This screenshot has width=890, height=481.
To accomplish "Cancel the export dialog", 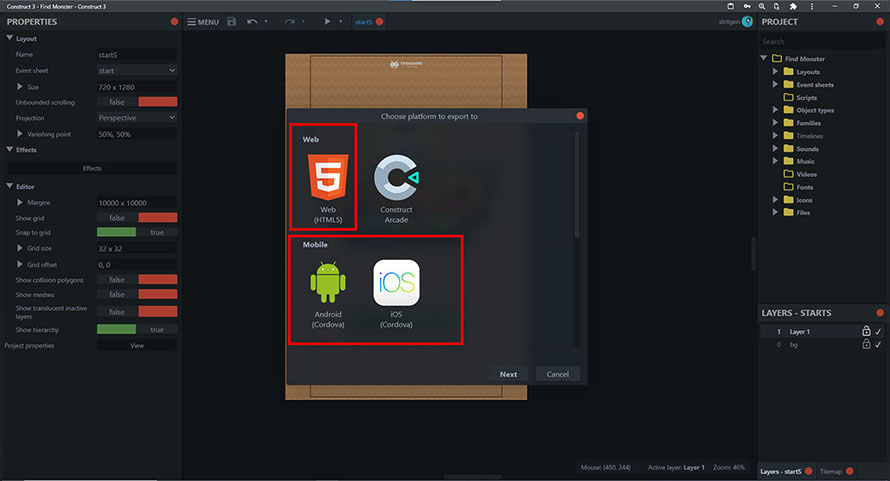I will coord(557,374).
